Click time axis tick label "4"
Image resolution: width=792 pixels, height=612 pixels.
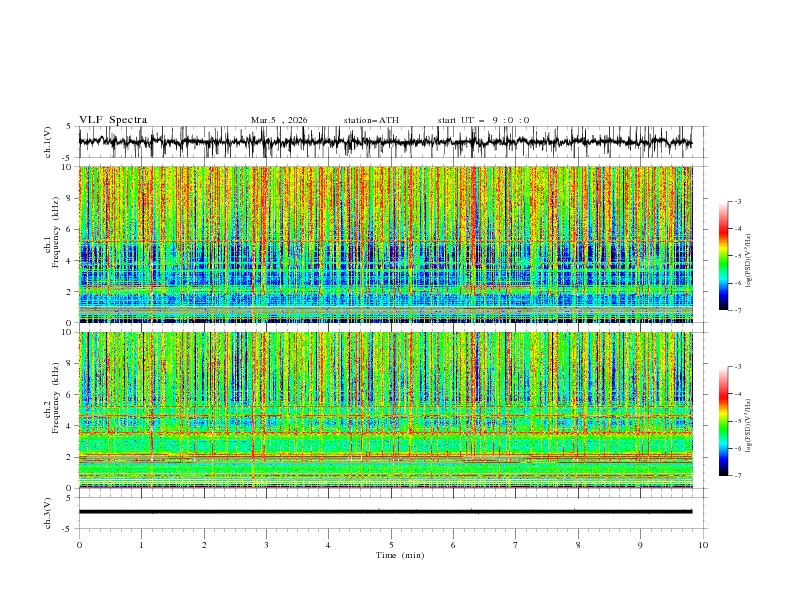click(328, 545)
